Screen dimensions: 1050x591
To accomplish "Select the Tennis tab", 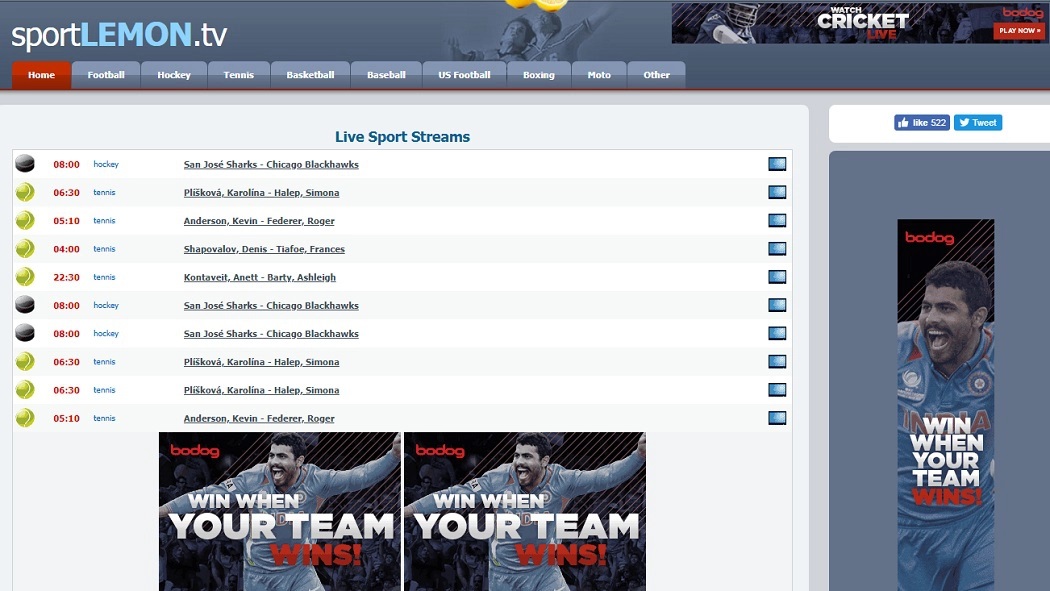I will tap(238, 75).
